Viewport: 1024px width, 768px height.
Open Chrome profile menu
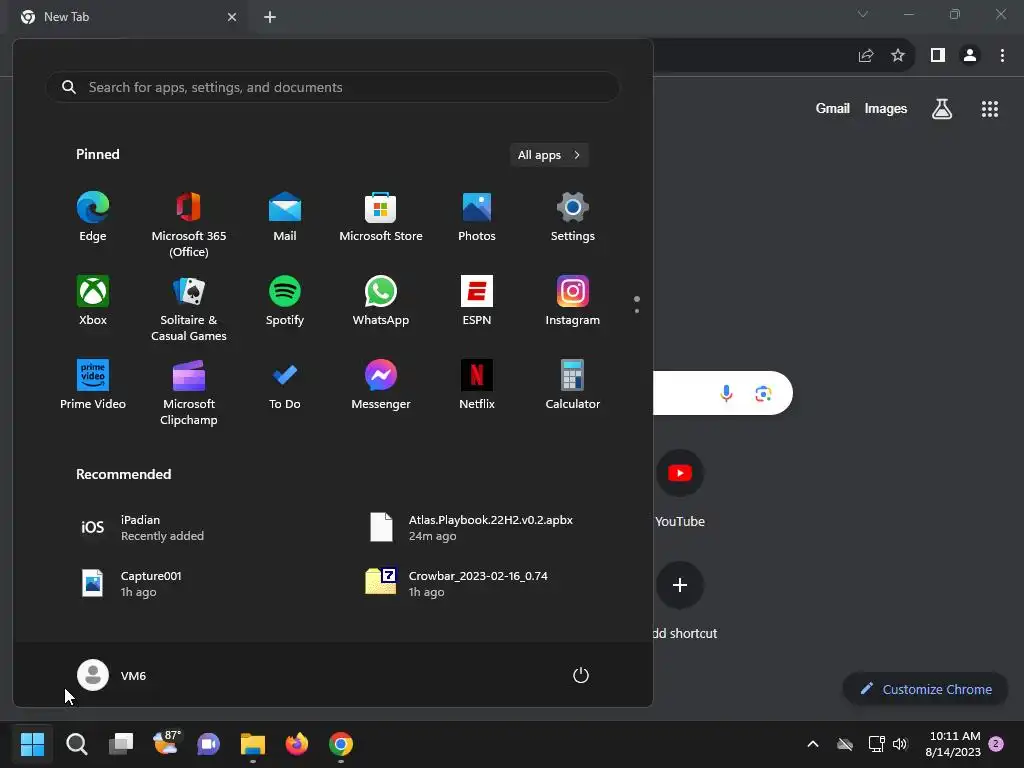pyautogui.click(x=970, y=56)
